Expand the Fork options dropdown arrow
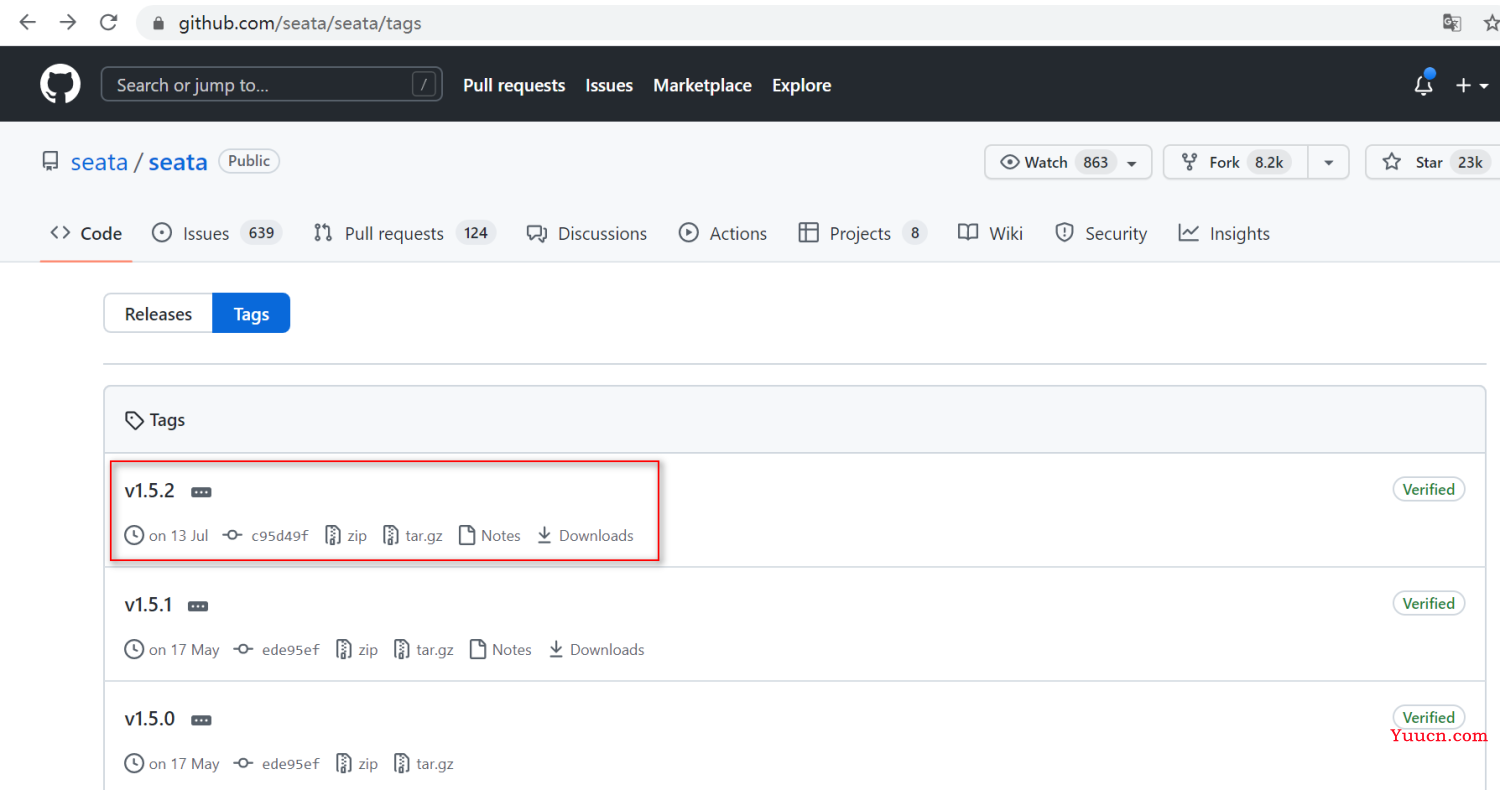 point(1329,163)
